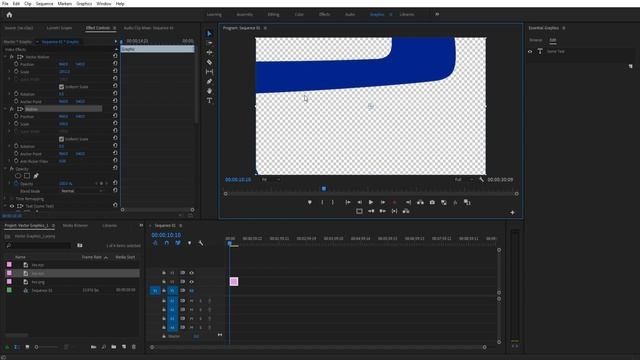640x360 pixels.
Task: Create new bin in Project panel
Action: pyautogui.click(x=113, y=347)
